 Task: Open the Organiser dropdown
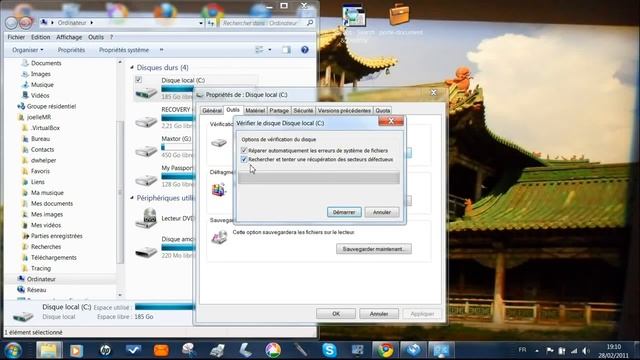tap(27, 50)
